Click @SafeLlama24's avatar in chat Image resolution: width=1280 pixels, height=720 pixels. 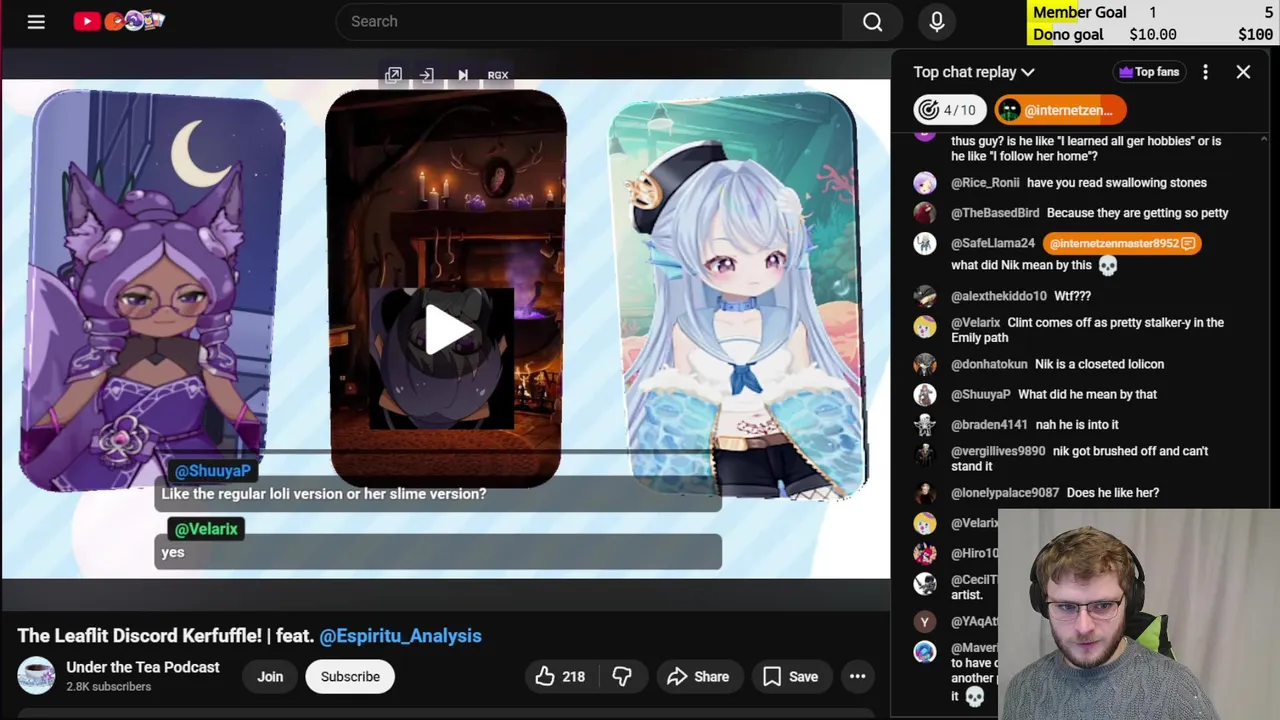click(925, 243)
